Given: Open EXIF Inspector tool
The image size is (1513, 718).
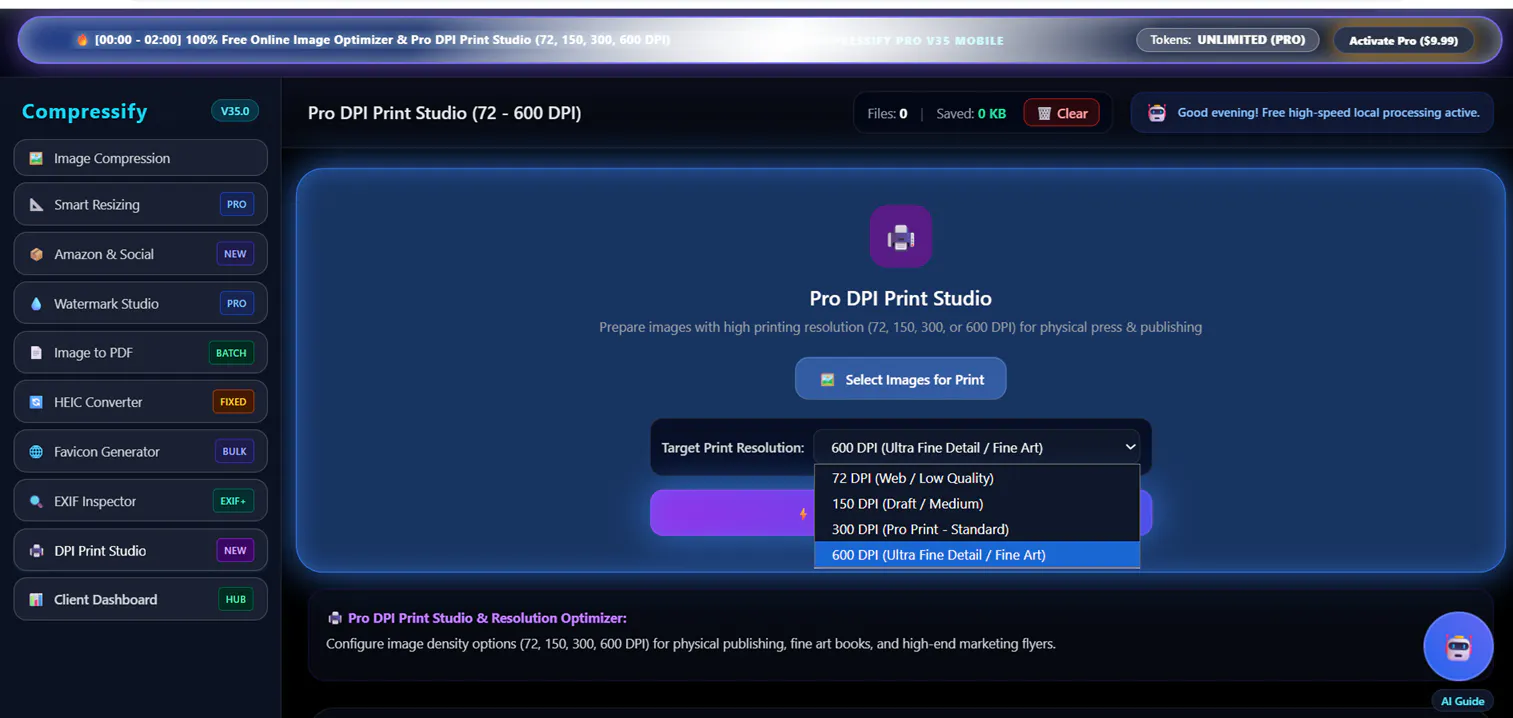Looking at the screenshot, I should tap(141, 501).
